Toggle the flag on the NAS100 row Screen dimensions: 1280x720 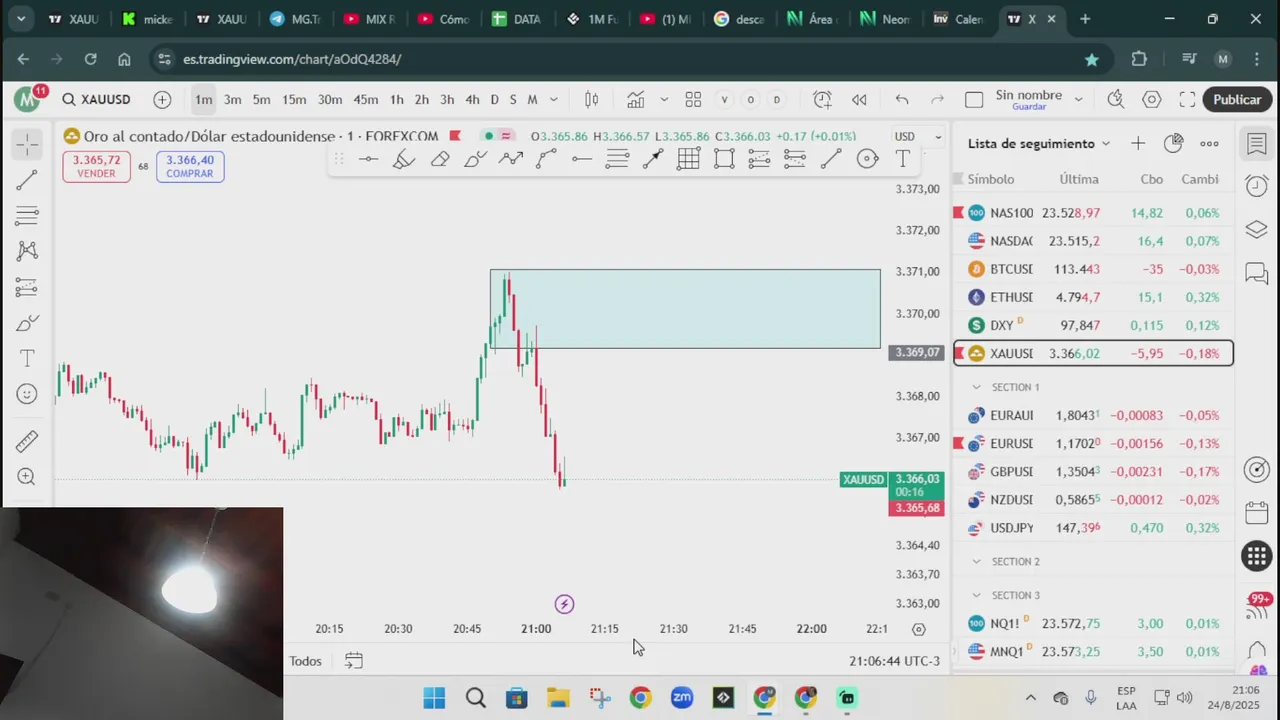click(x=958, y=213)
